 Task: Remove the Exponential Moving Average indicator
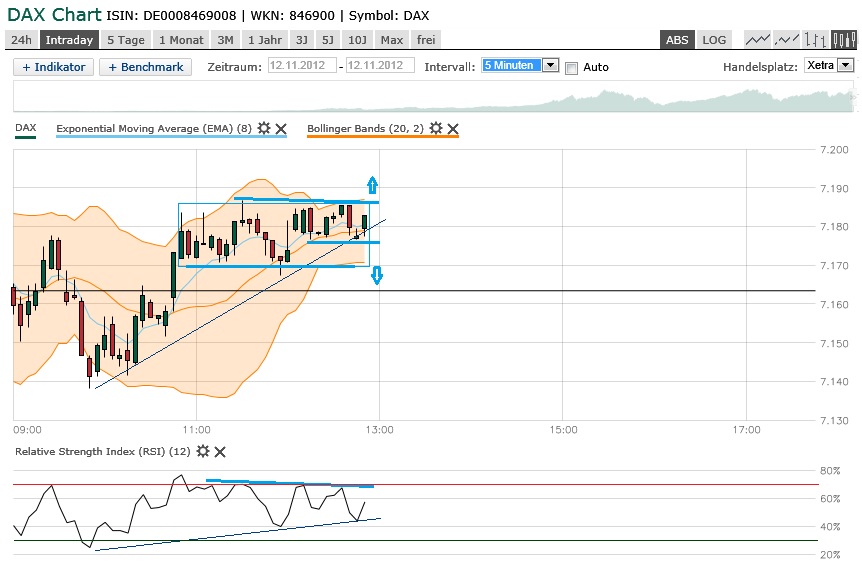tap(281, 129)
